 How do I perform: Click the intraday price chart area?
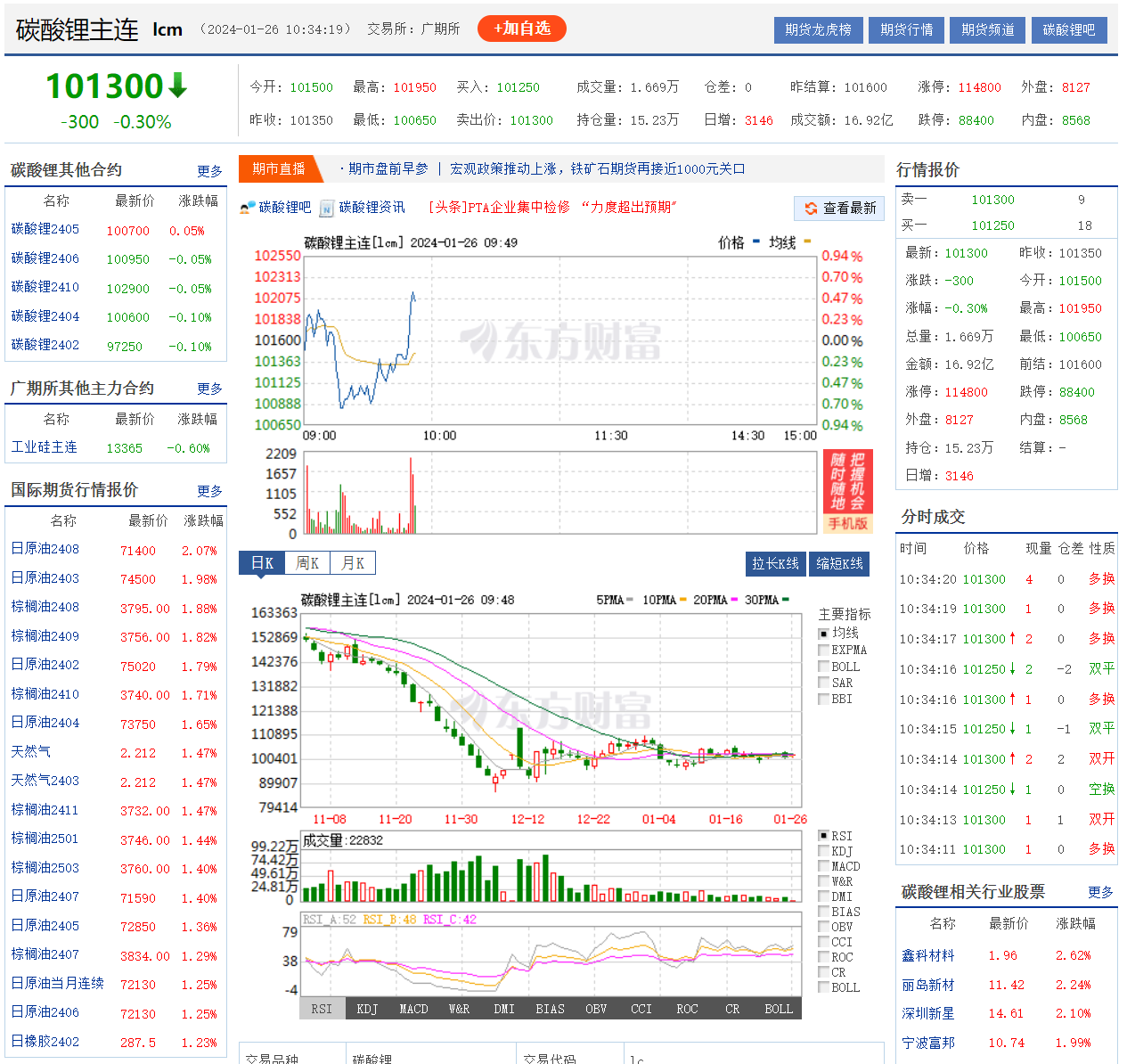pos(559,340)
